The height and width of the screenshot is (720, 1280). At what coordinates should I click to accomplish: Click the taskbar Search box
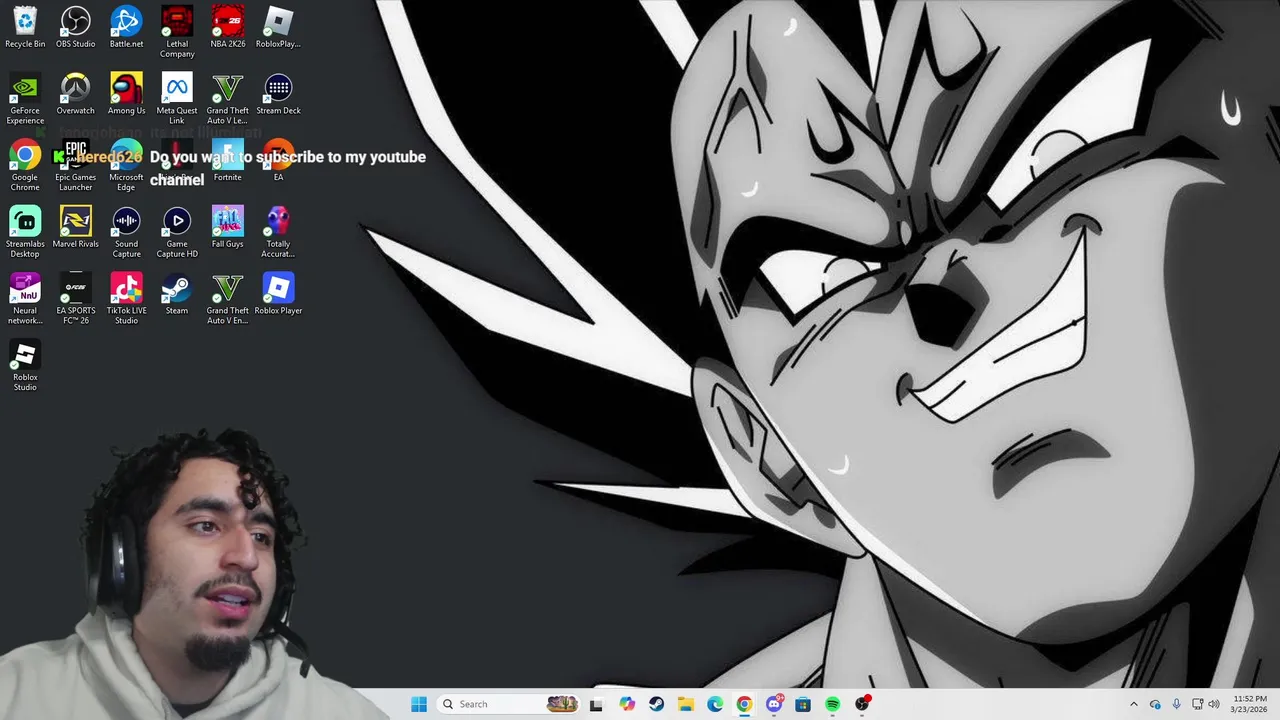pyautogui.click(x=510, y=704)
